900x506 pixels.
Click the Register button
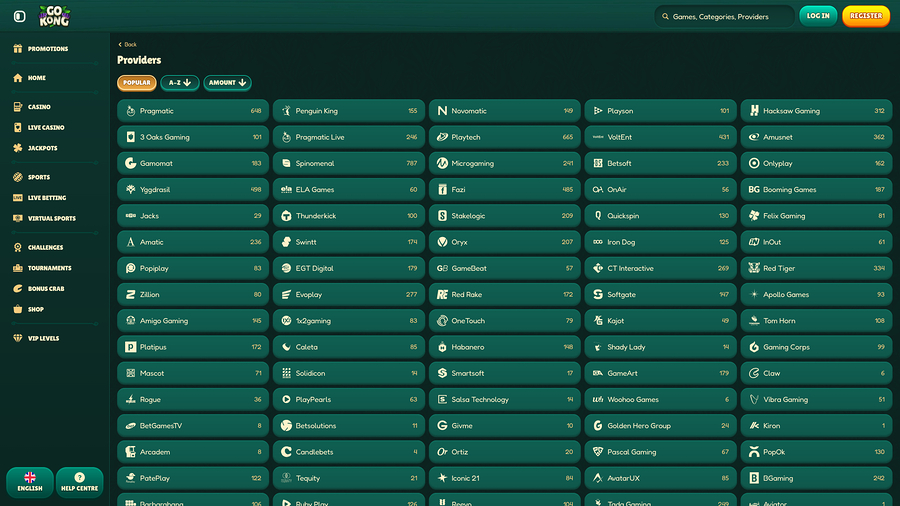coord(866,16)
